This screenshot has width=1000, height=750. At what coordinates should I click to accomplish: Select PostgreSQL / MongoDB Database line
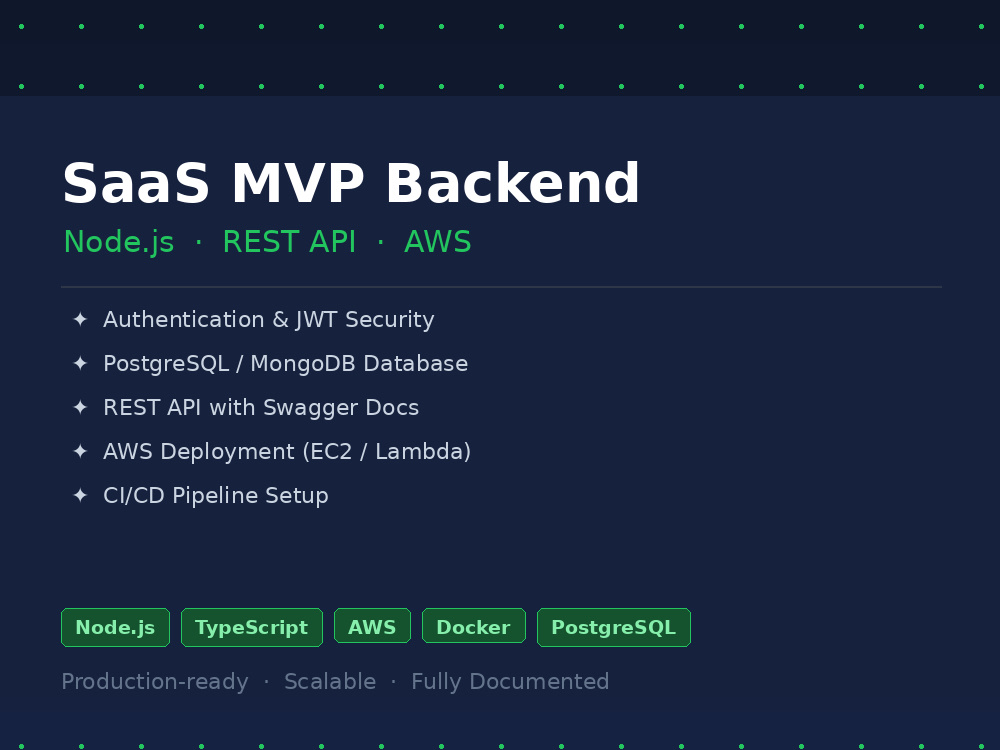286,364
